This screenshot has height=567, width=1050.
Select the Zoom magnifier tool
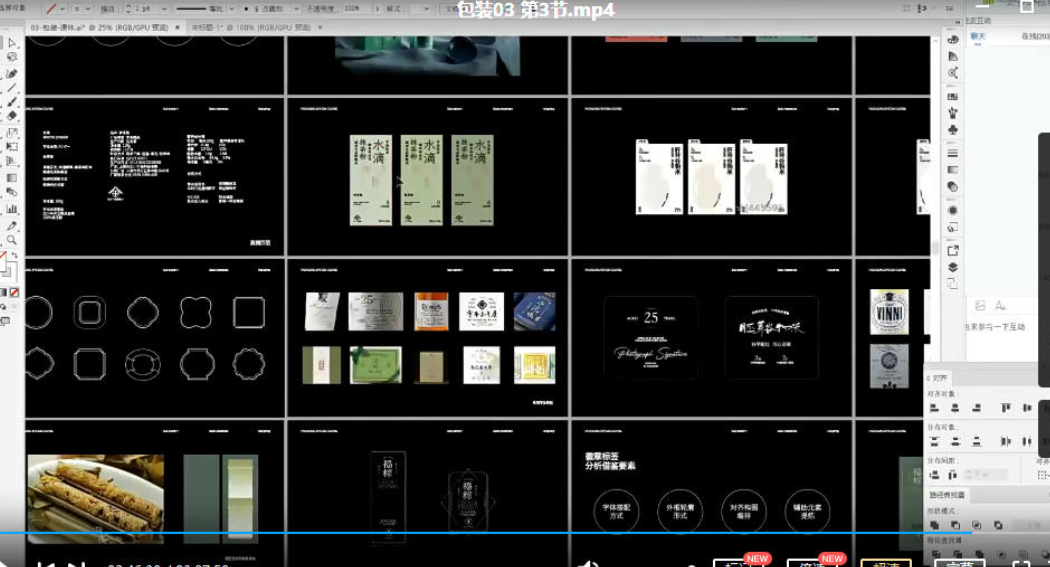pyautogui.click(x=12, y=240)
